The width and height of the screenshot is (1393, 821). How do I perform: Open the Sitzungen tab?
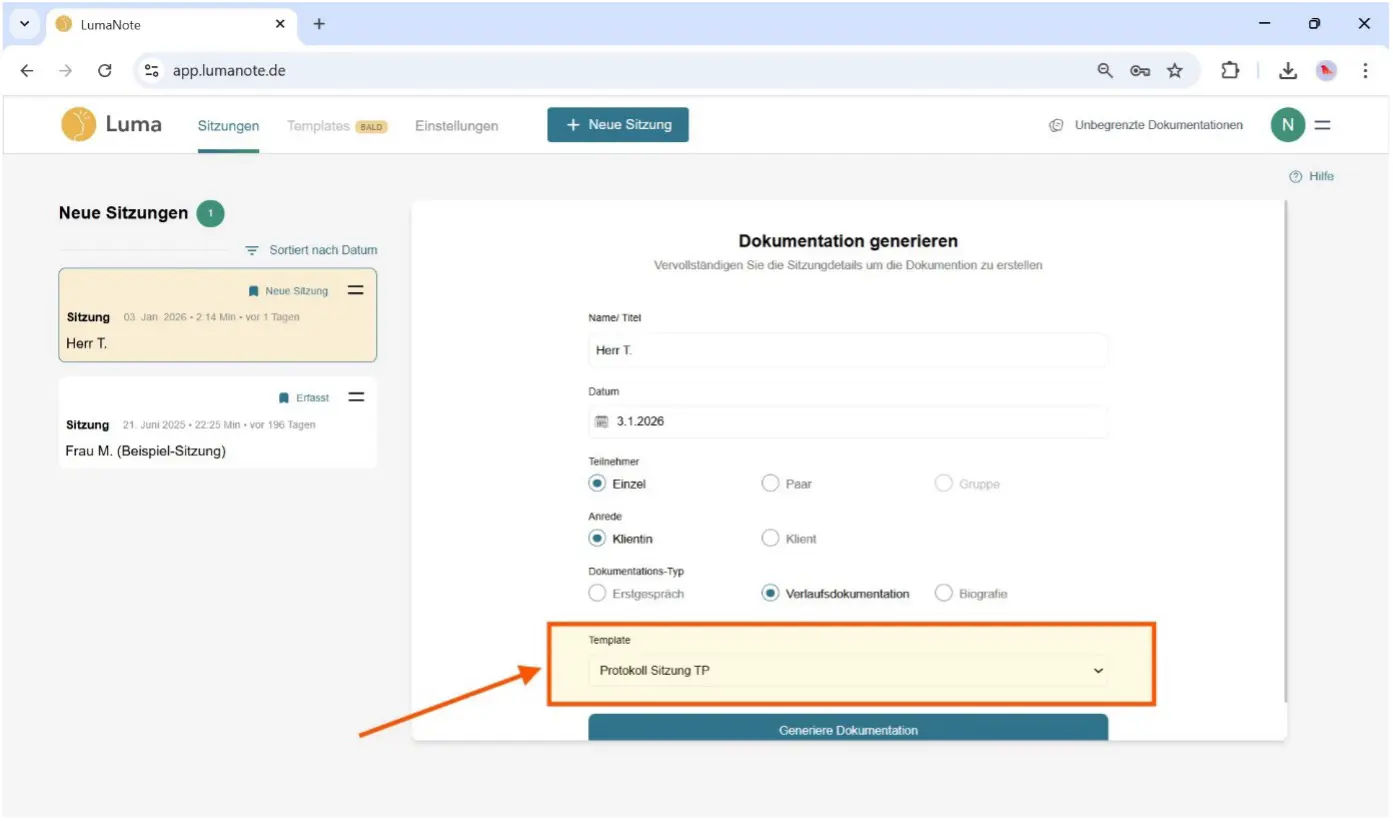pos(228,126)
